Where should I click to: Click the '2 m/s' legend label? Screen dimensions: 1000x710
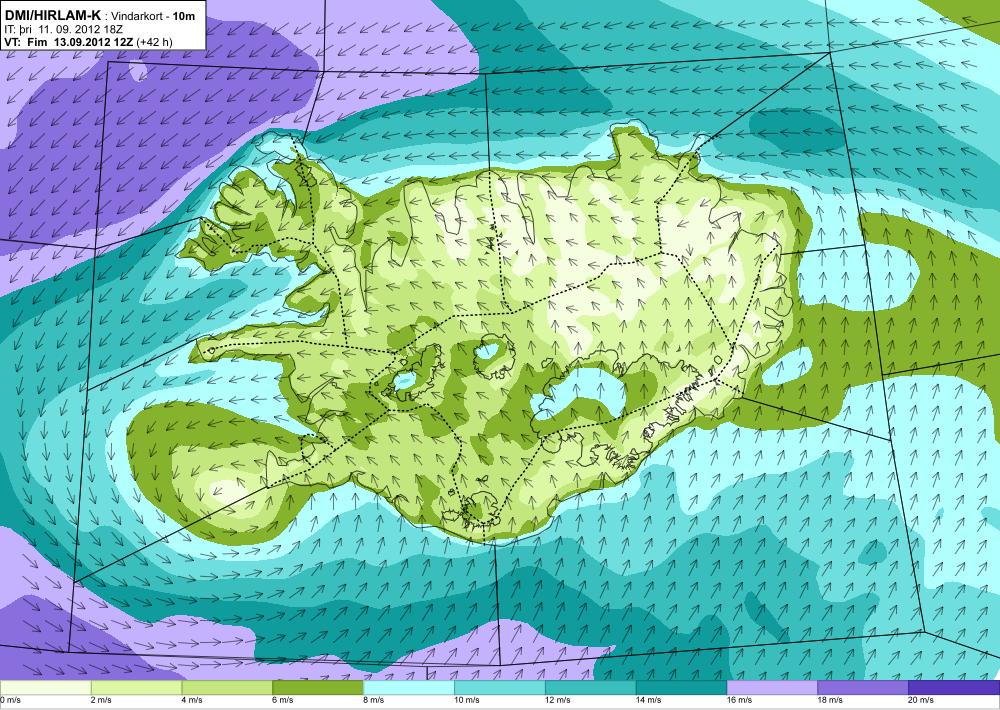102,700
